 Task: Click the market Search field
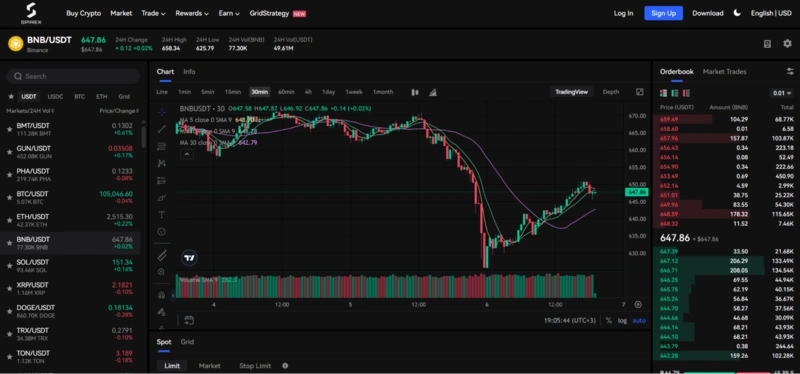pyautogui.click(x=73, y=77)
